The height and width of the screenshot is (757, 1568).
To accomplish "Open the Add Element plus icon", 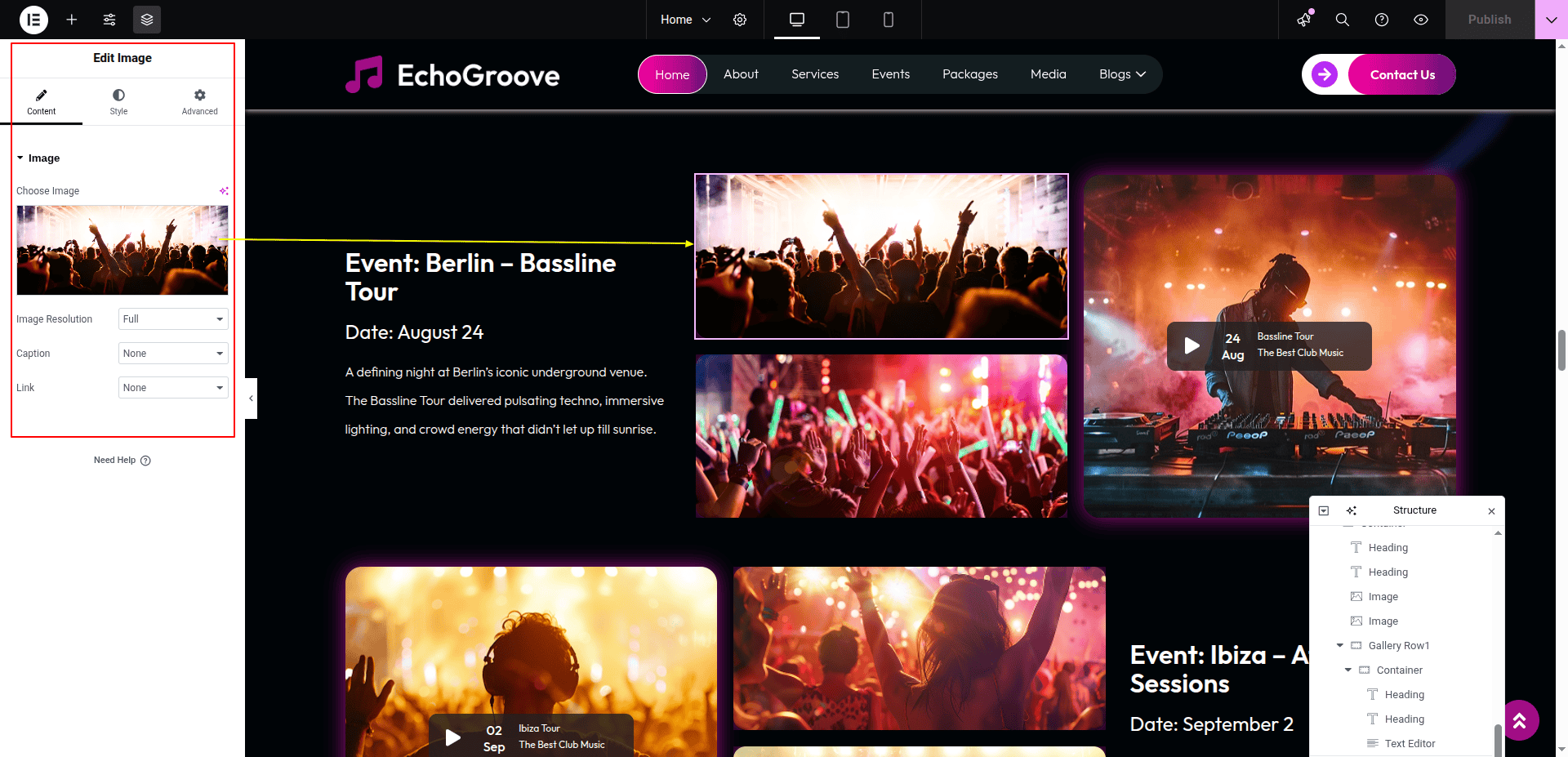I will (72, 20).
